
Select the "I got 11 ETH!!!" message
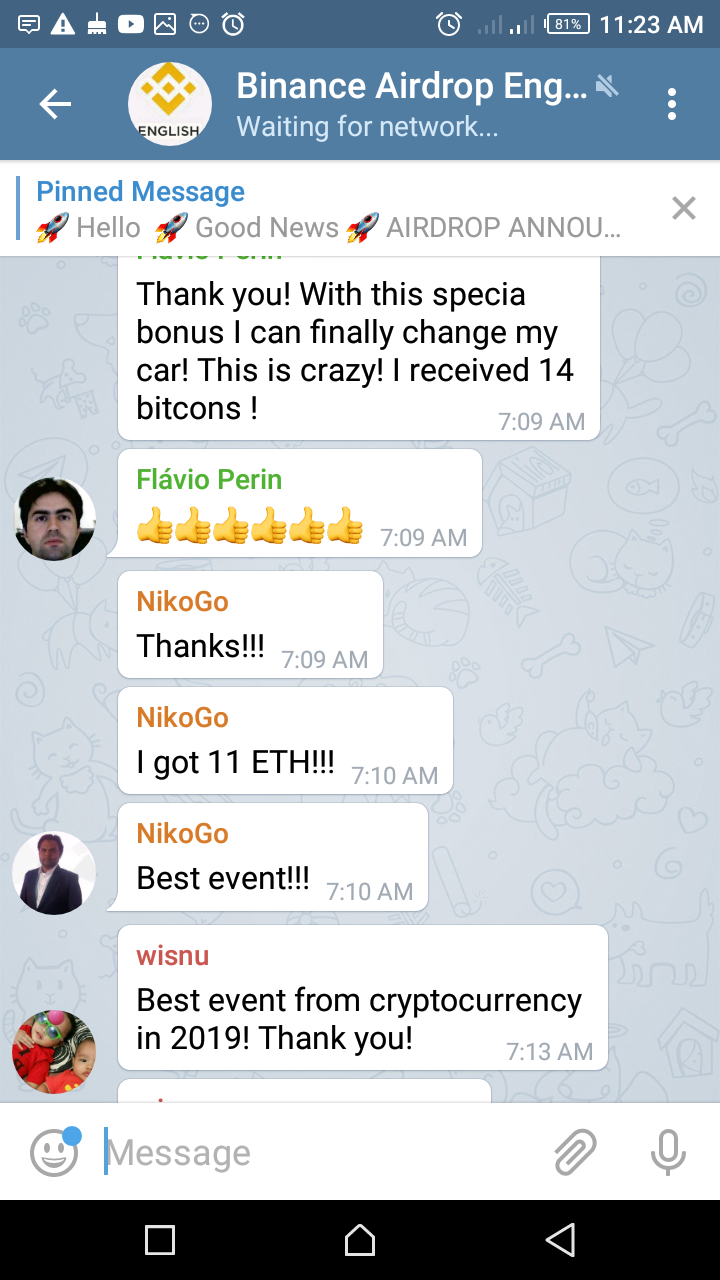(x=286, y=741)
